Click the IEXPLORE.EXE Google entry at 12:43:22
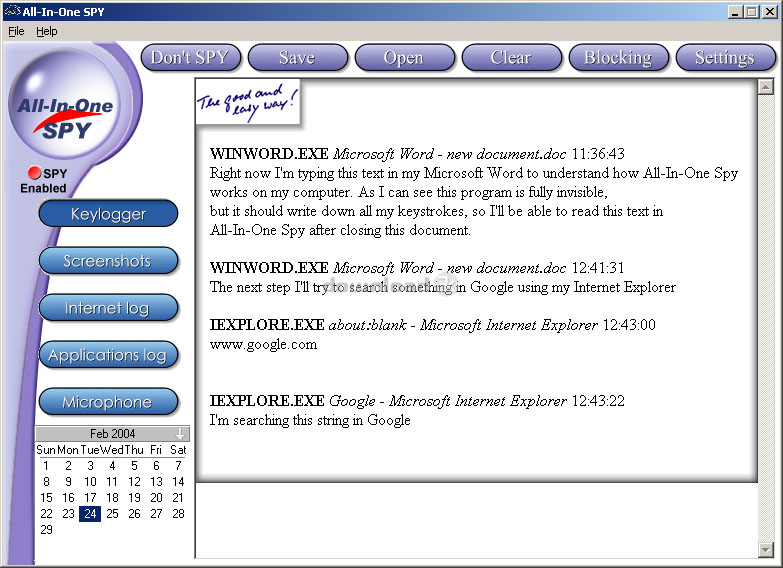 417,401
